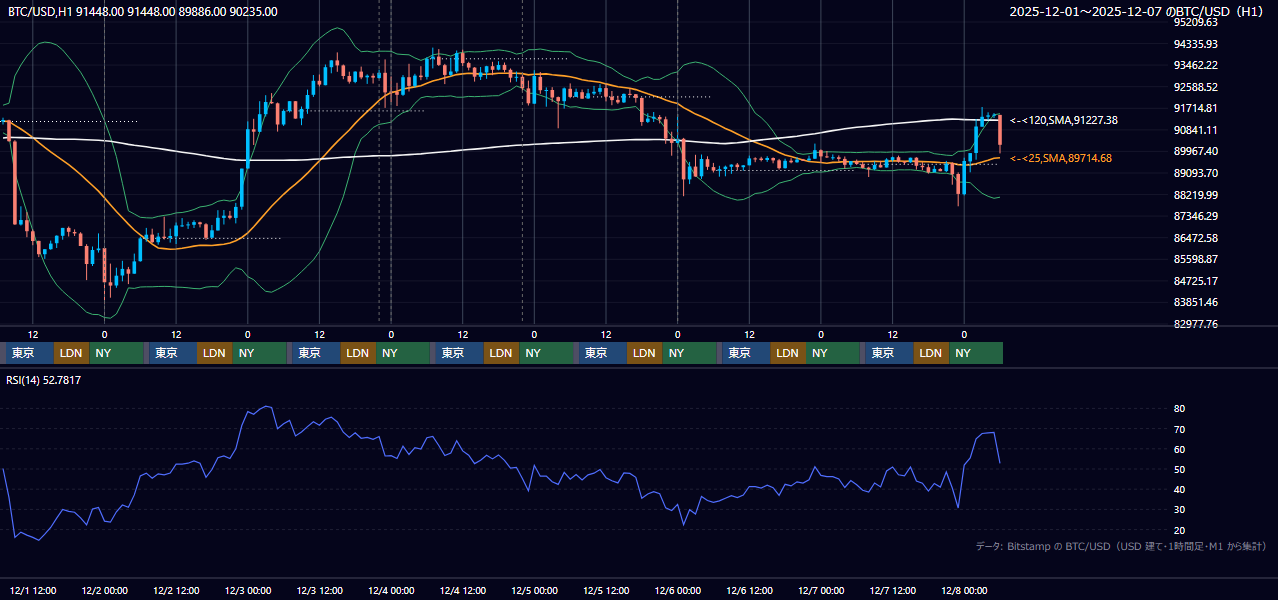Screen dimensions: 1278x600
Task: Click RSI scale level 30
Action: coord(1179,510)
